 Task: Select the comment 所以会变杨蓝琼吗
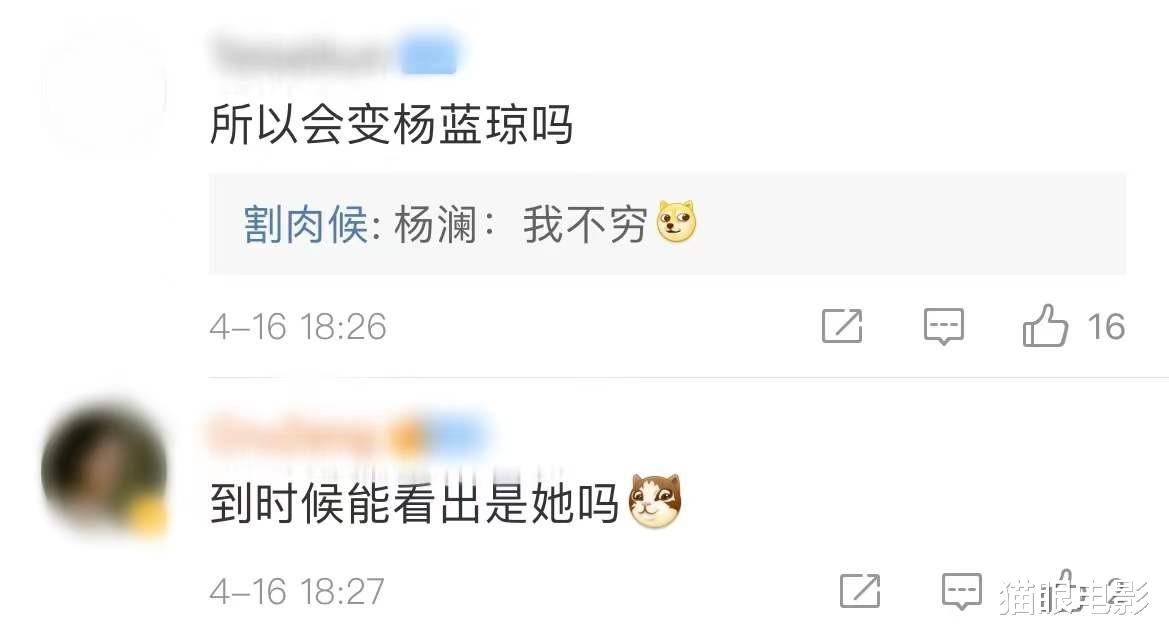[391, 124]
